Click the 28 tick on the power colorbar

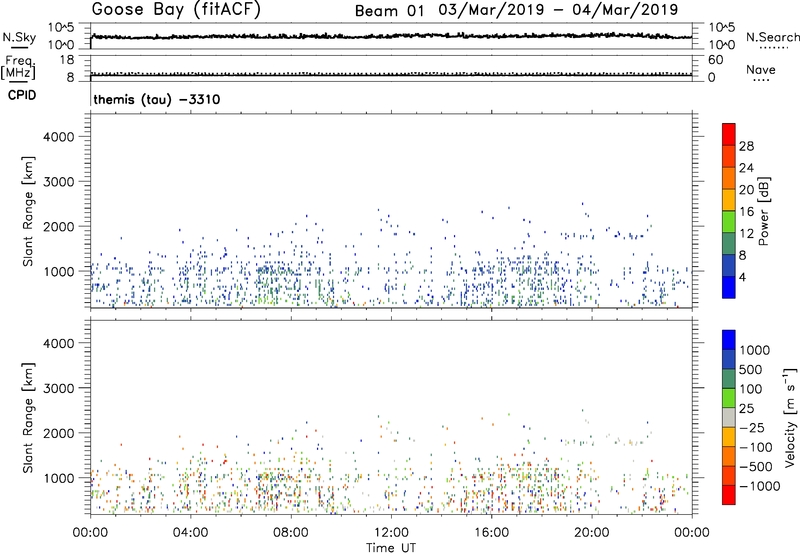pyautogui.click(x=746, y=146)
